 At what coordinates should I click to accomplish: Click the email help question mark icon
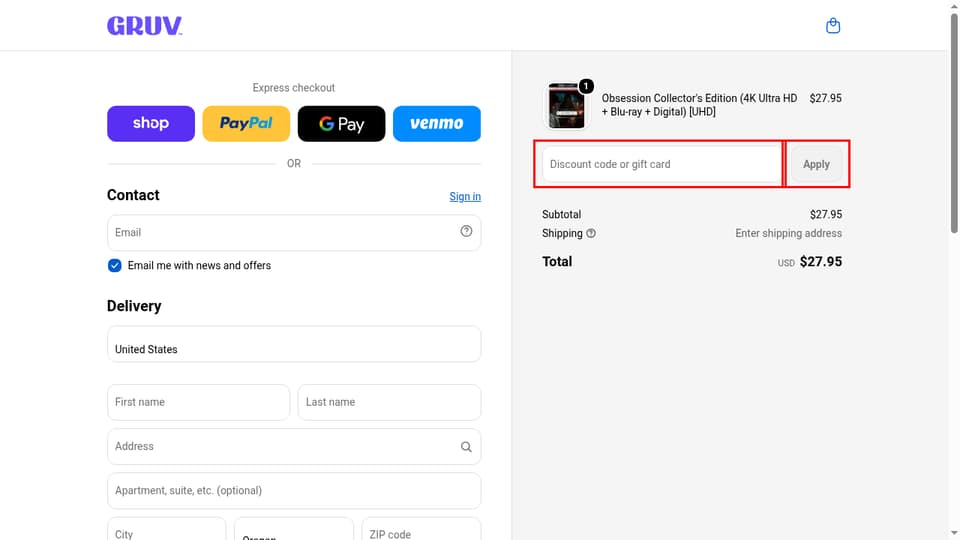[x=466, y=231]
